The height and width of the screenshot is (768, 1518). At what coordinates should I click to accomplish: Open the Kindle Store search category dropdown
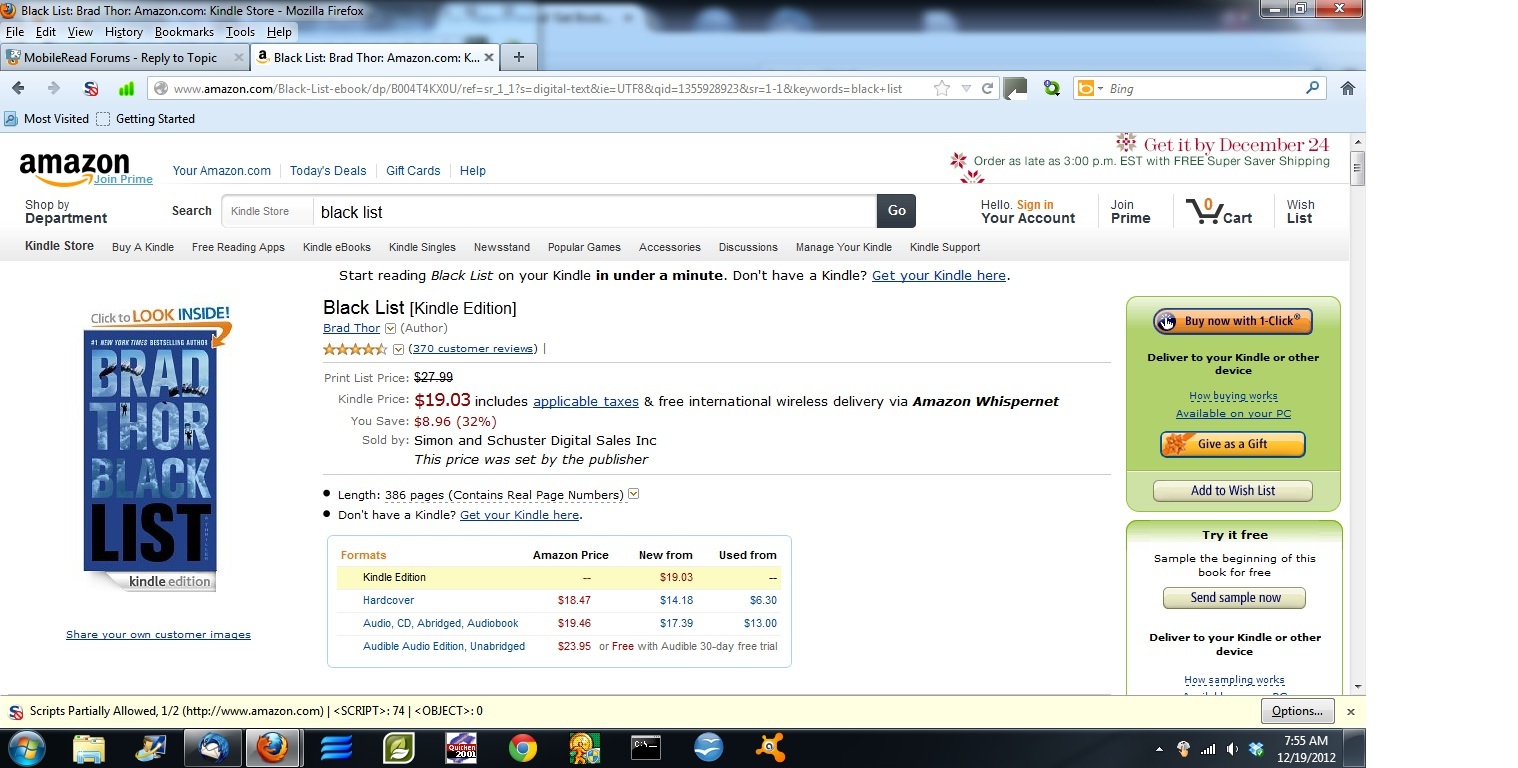tap(266, 211)
